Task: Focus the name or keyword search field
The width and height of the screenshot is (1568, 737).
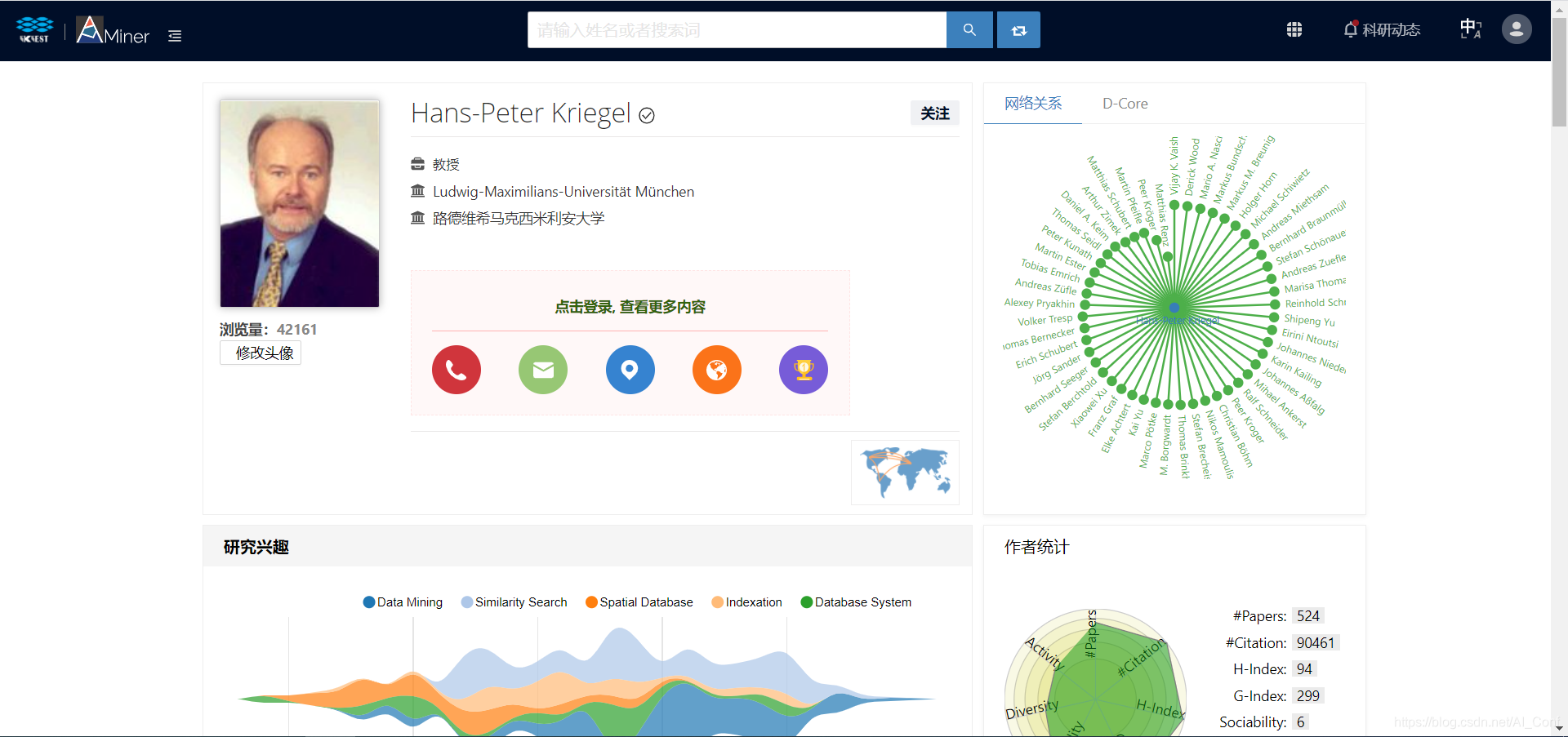Action: click(x=737, y=30)
